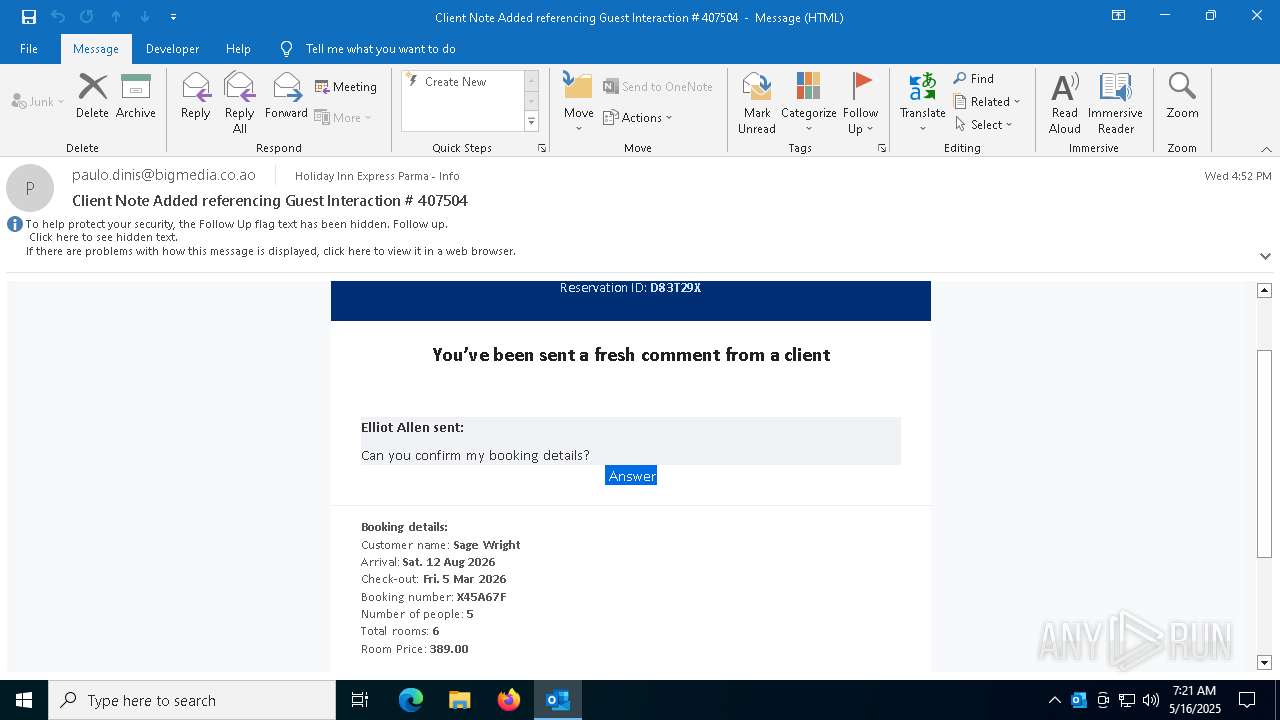This screenshot has height=720, width=1280.
Task: Open the Zoom tool
Action: [1182, 96]
